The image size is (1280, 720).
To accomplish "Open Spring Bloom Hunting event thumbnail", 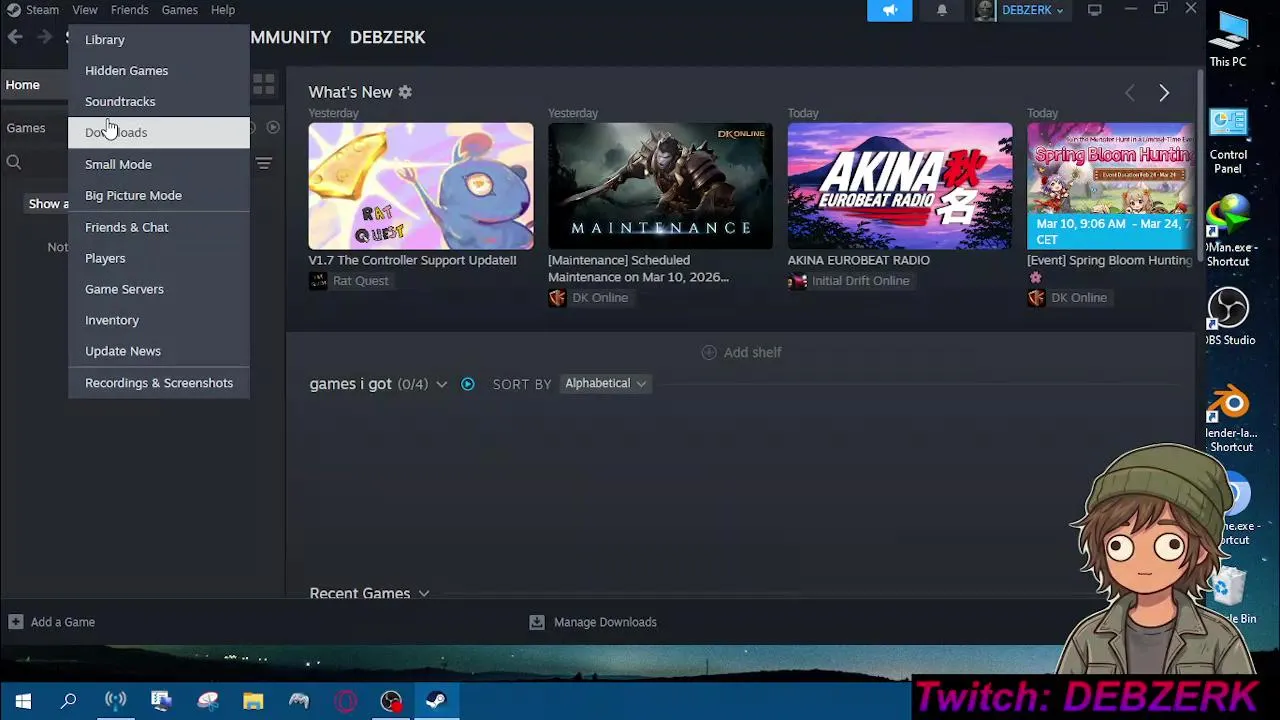I will click(1110, 186).
